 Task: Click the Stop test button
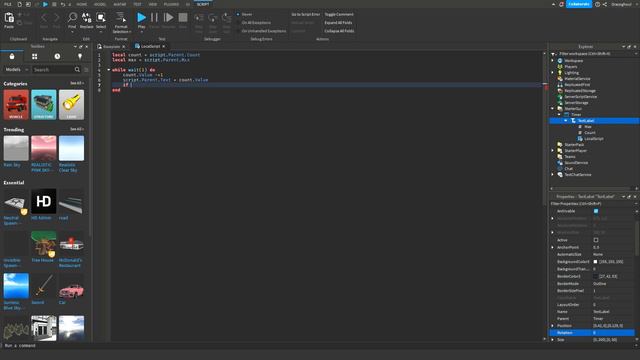pyautogui.click(x=183, y=18)
